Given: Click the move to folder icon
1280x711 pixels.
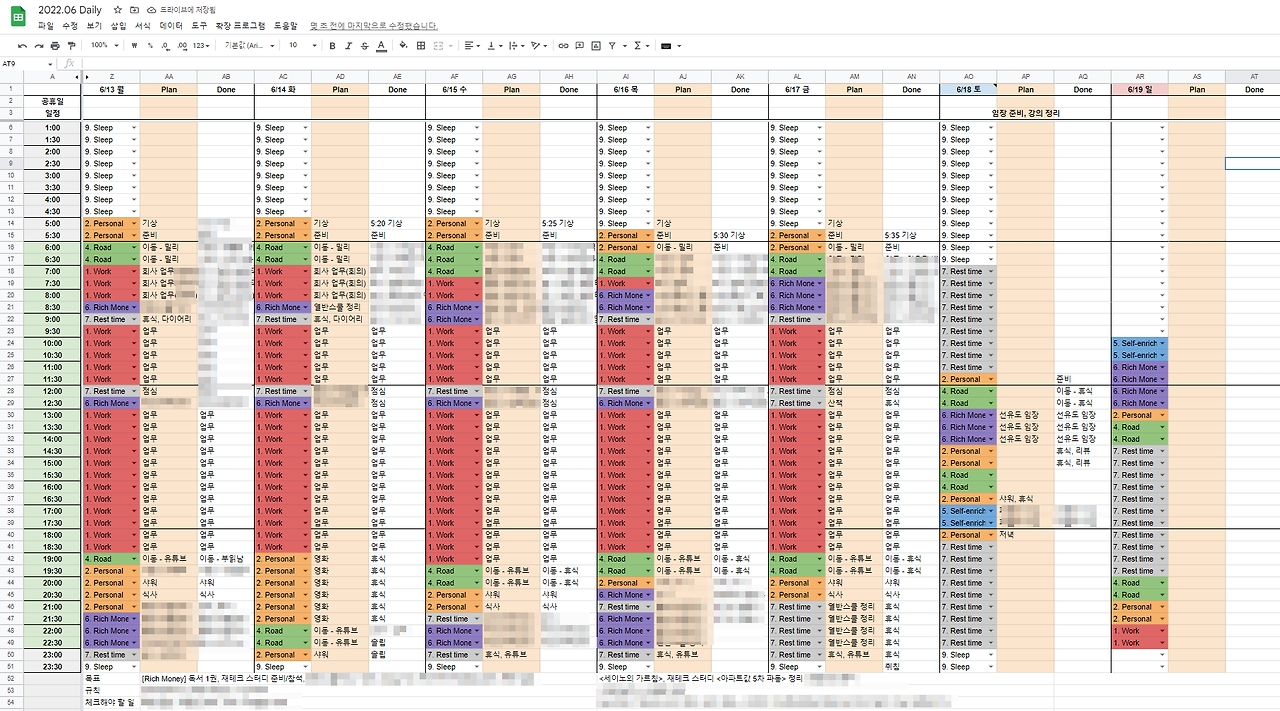Looking at the screenshot, I should 134,9.
